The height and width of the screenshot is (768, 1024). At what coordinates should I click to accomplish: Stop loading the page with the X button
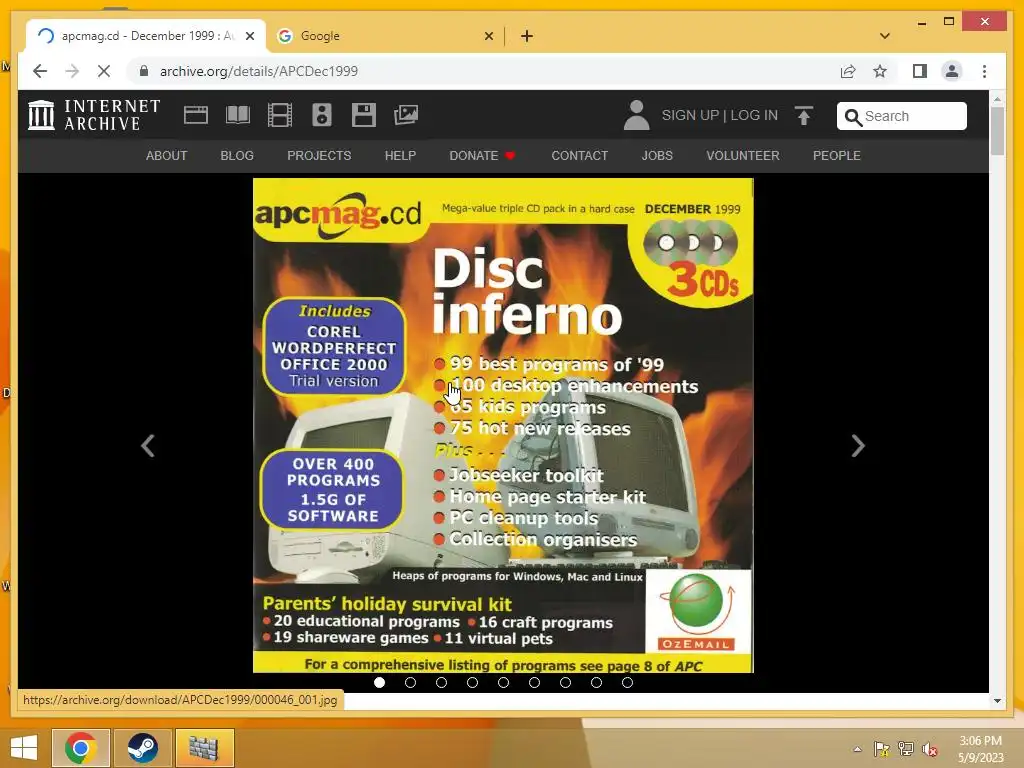pyautogui.click(x=104, y=71)
